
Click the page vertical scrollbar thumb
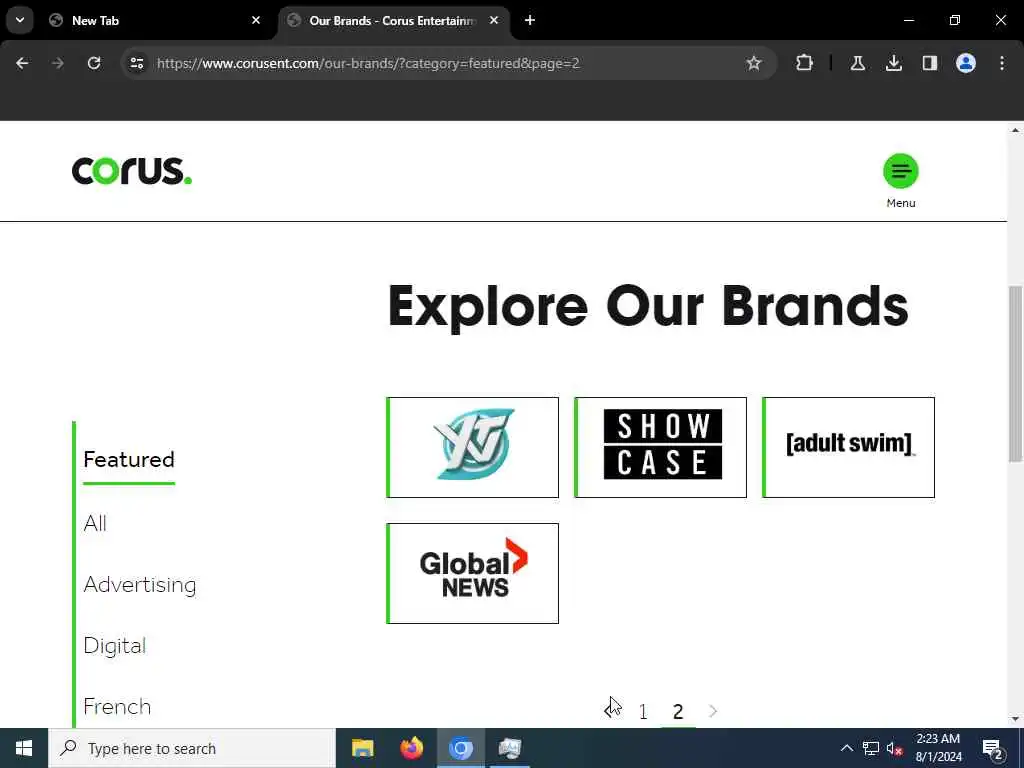coord(1016,374)
